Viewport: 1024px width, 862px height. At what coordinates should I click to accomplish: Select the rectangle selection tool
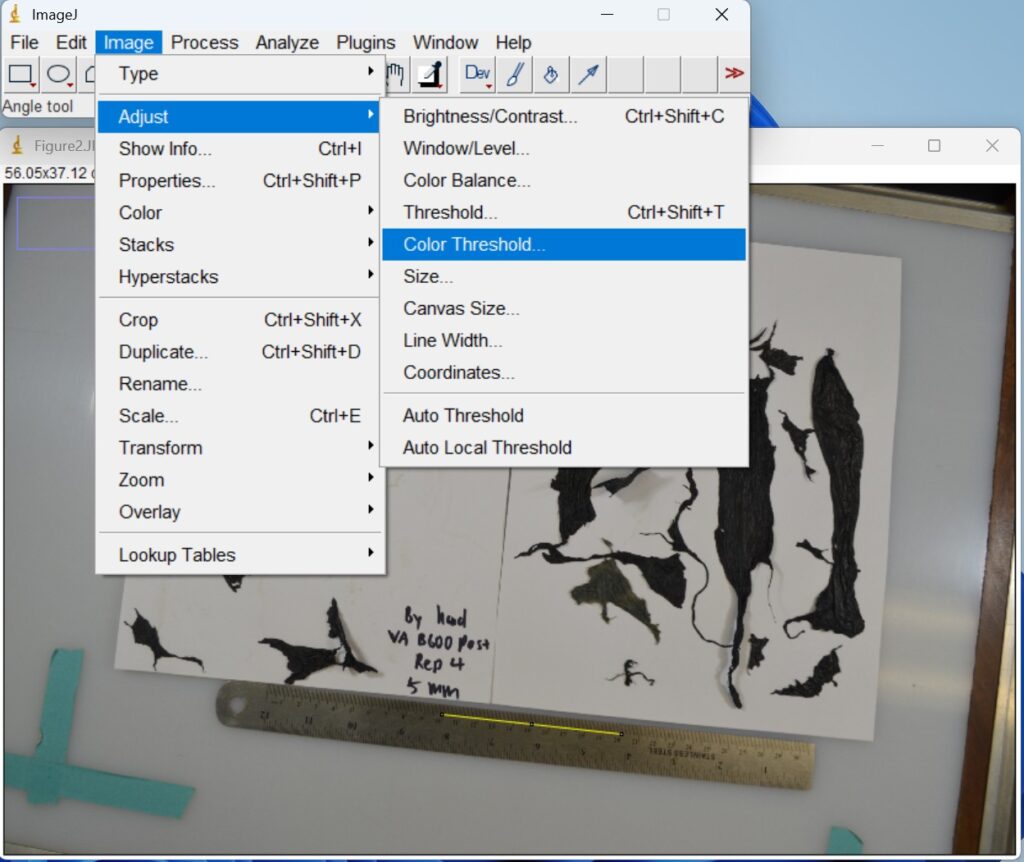(x=22, y=75)
